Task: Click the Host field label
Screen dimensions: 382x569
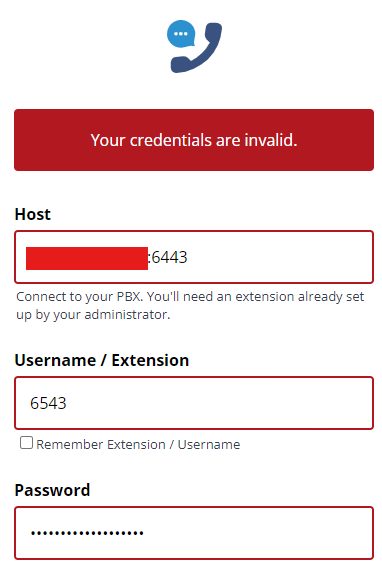Action: coord(33,214)
